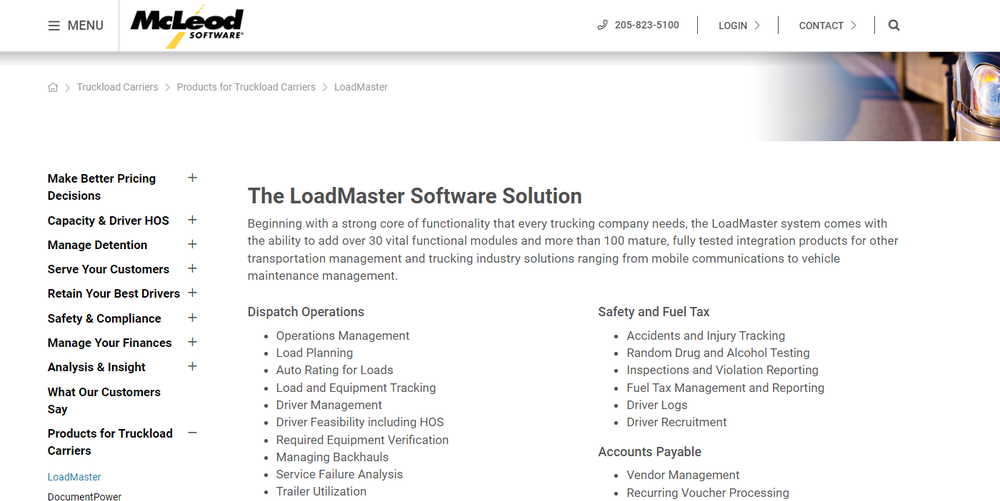Click 'Driver Recruitment' list item

coord(677,423)
